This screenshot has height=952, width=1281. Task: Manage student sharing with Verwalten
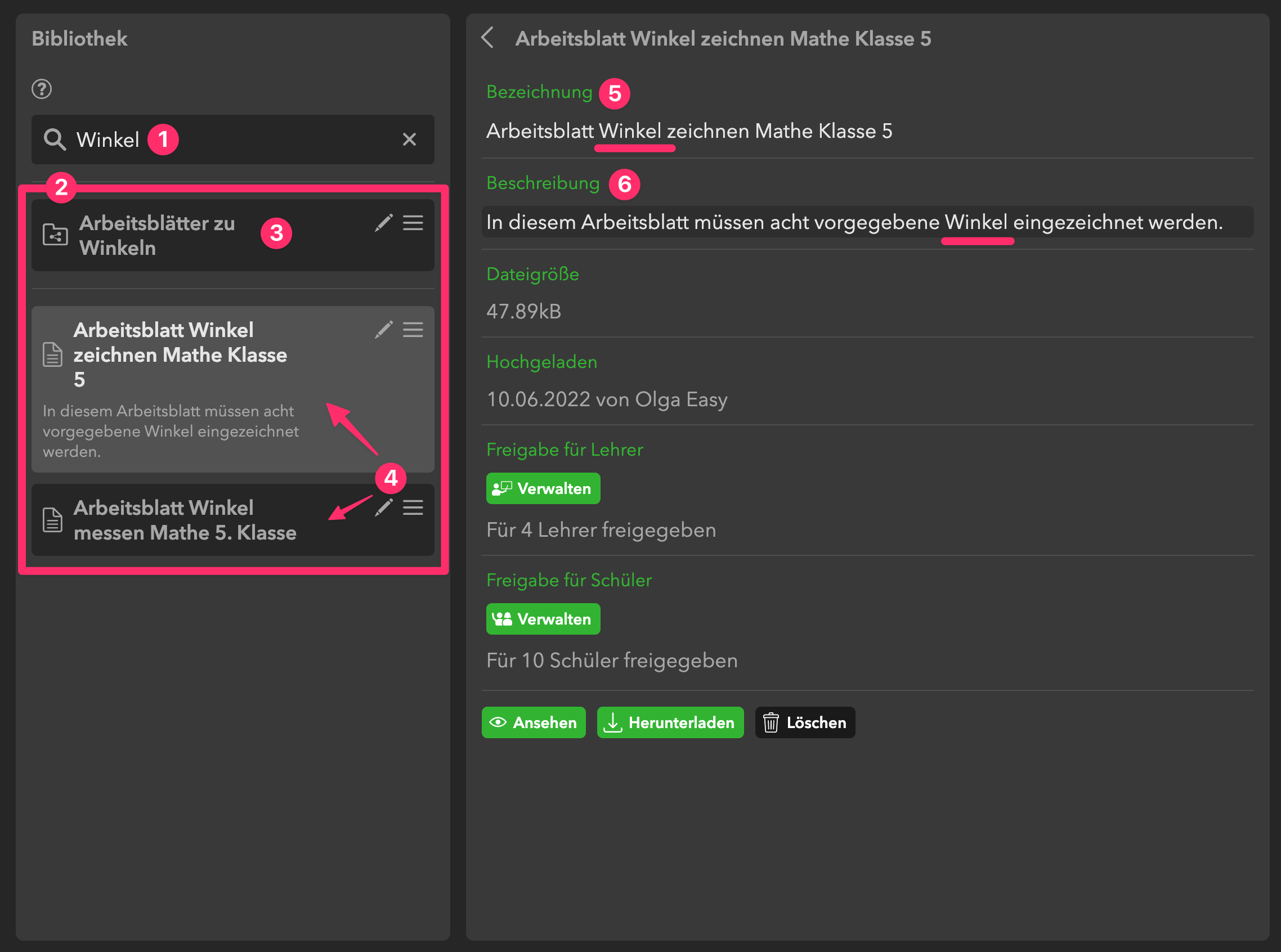click(543, 619)
